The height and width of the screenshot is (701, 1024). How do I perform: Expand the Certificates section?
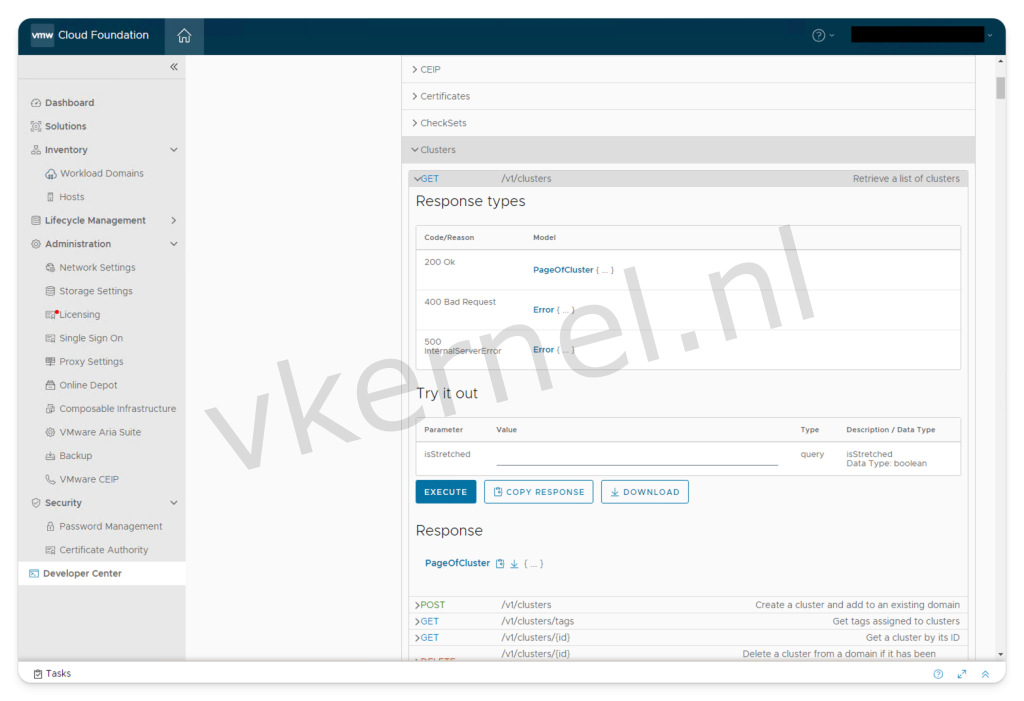click(x=447, y=96)
